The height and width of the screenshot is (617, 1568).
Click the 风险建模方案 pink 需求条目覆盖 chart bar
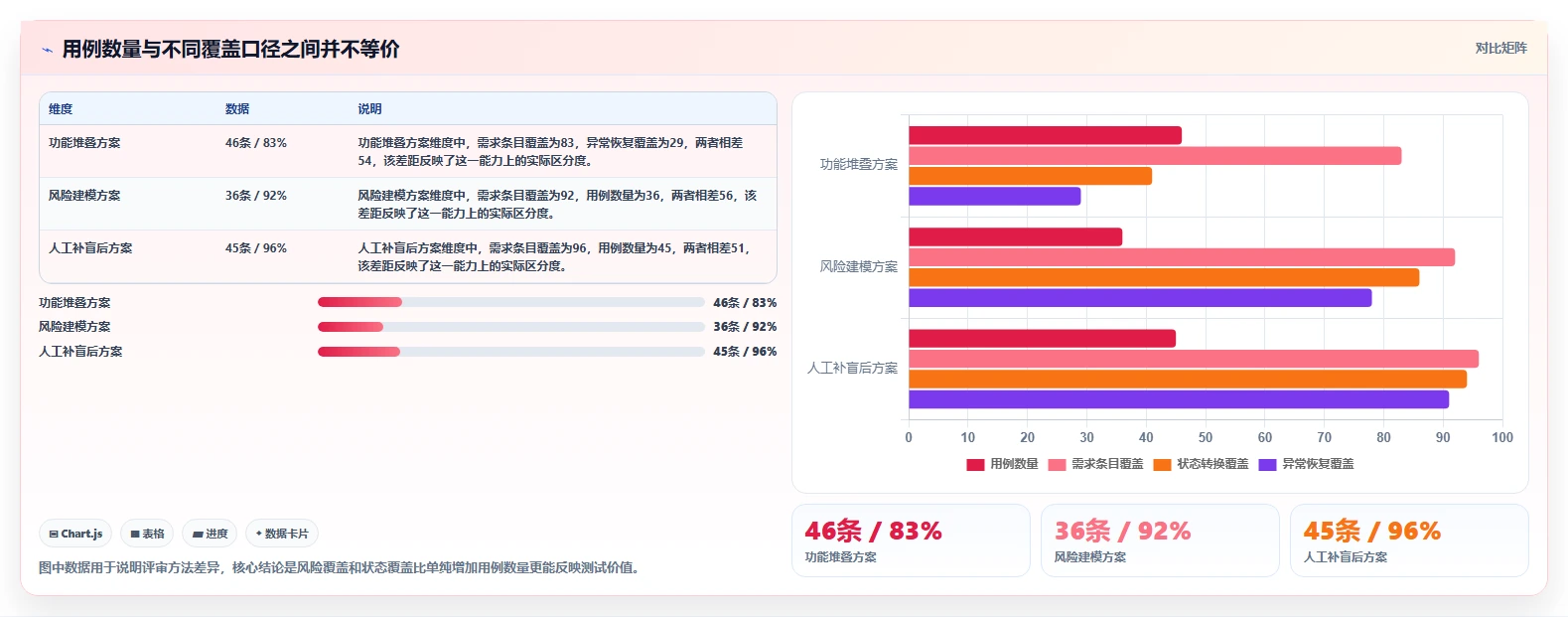(1182, 257)
